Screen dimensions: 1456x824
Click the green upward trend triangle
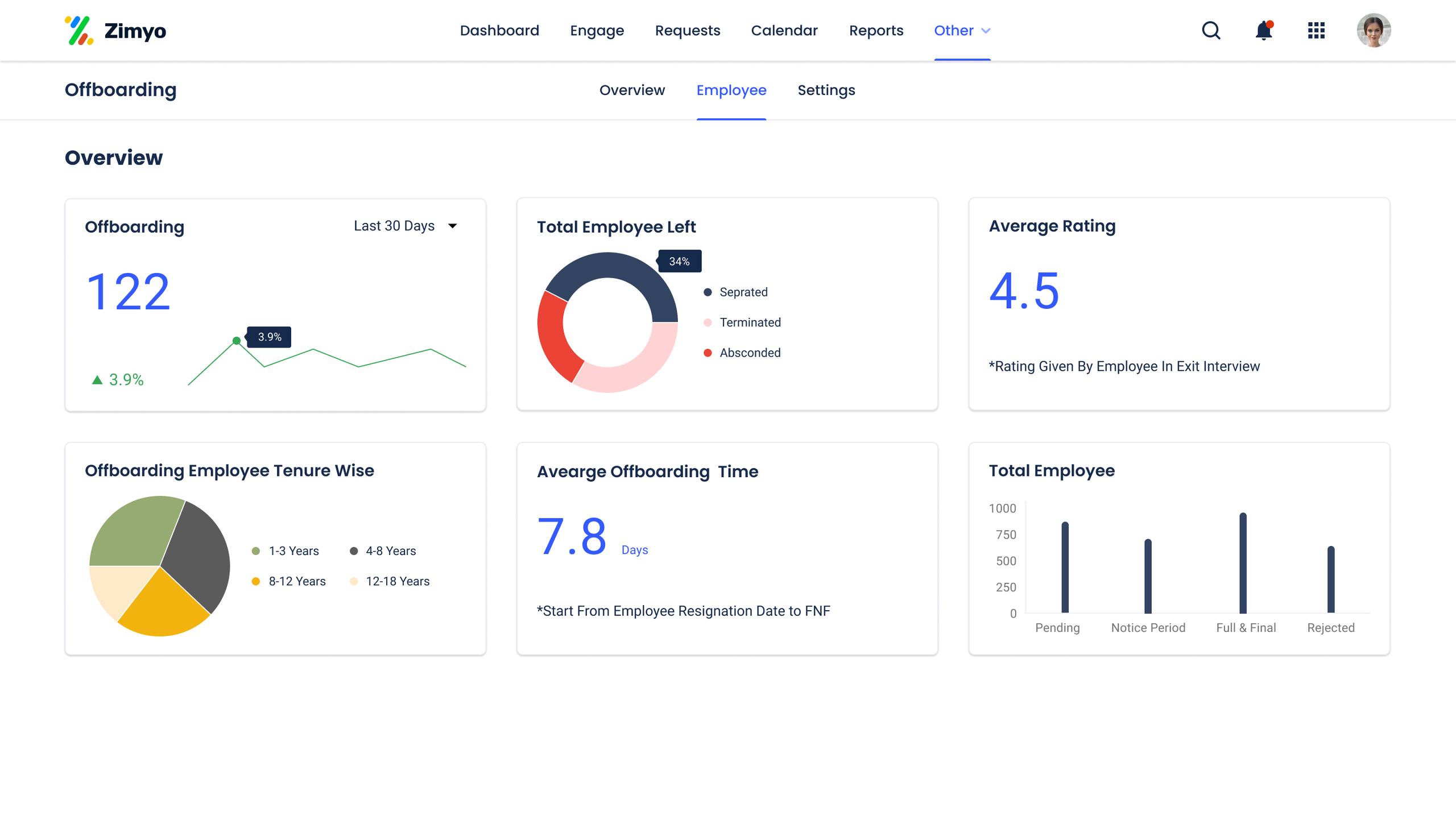pyautogui.click(x=97, y=380)
